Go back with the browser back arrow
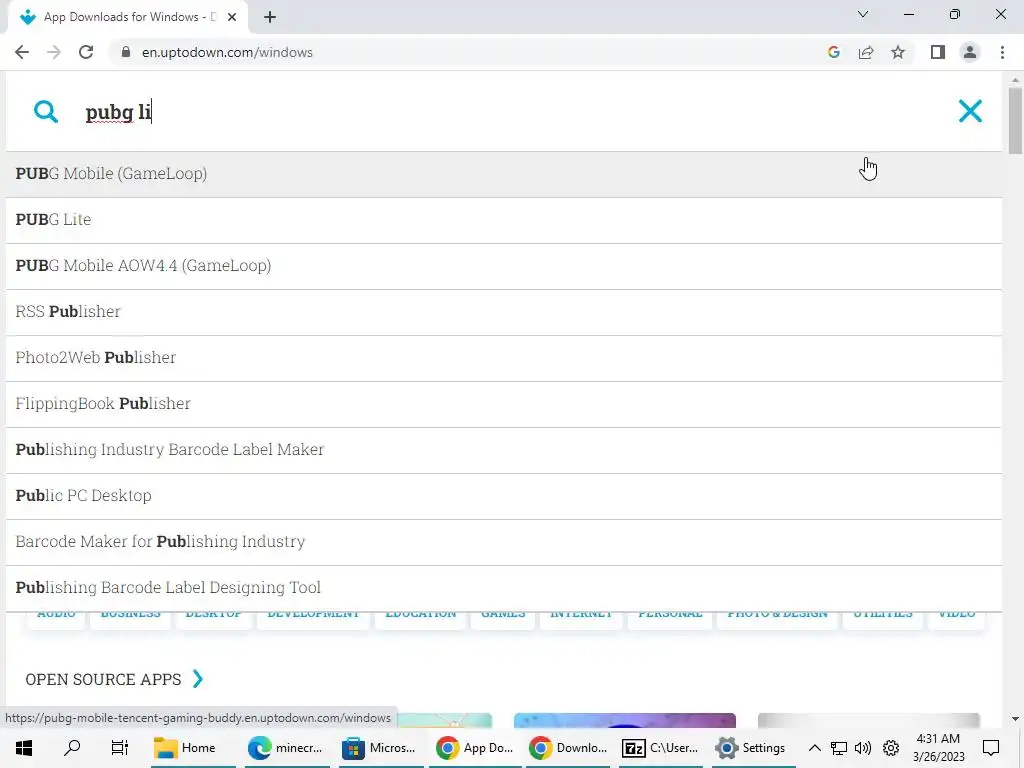Screen dimensions: 1024x768 tap(22, 52)
